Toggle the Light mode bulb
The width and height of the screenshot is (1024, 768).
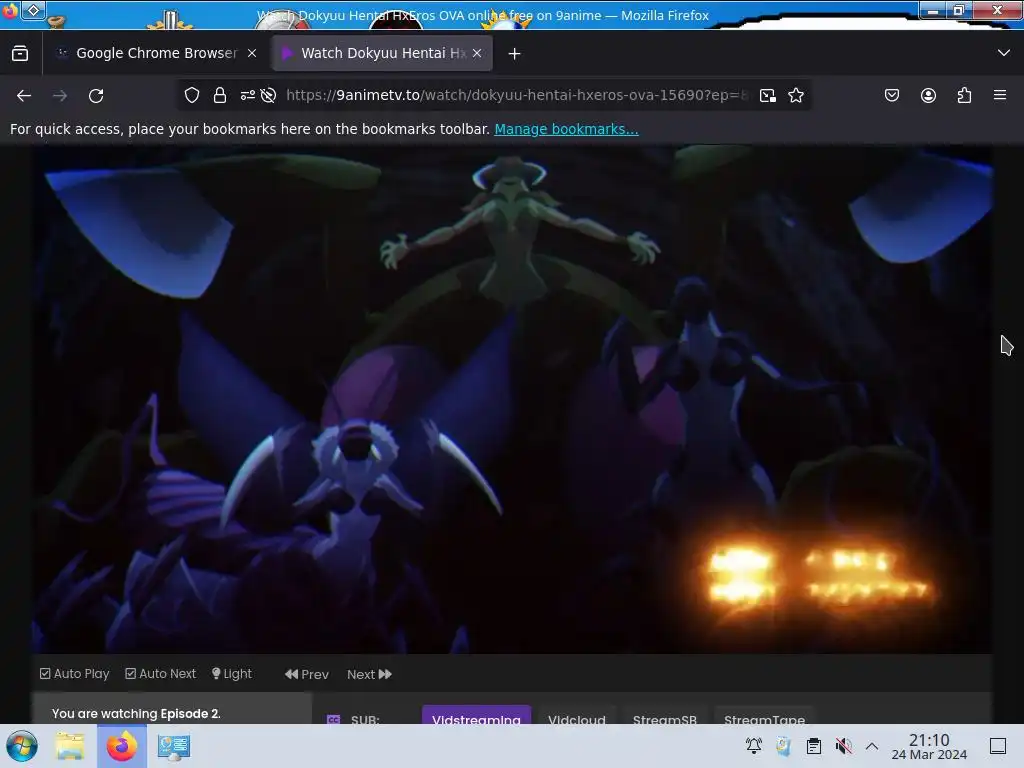point(232,673)
